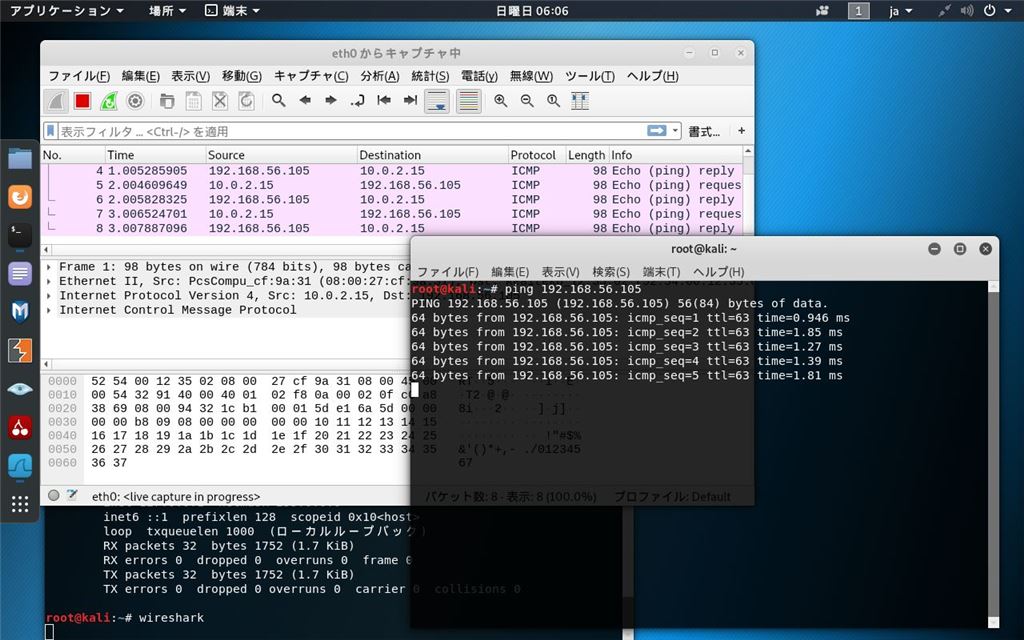1024x640 pixels.
Task: Select packet number 8 echo reply row
Action: [x=392, y=228]
